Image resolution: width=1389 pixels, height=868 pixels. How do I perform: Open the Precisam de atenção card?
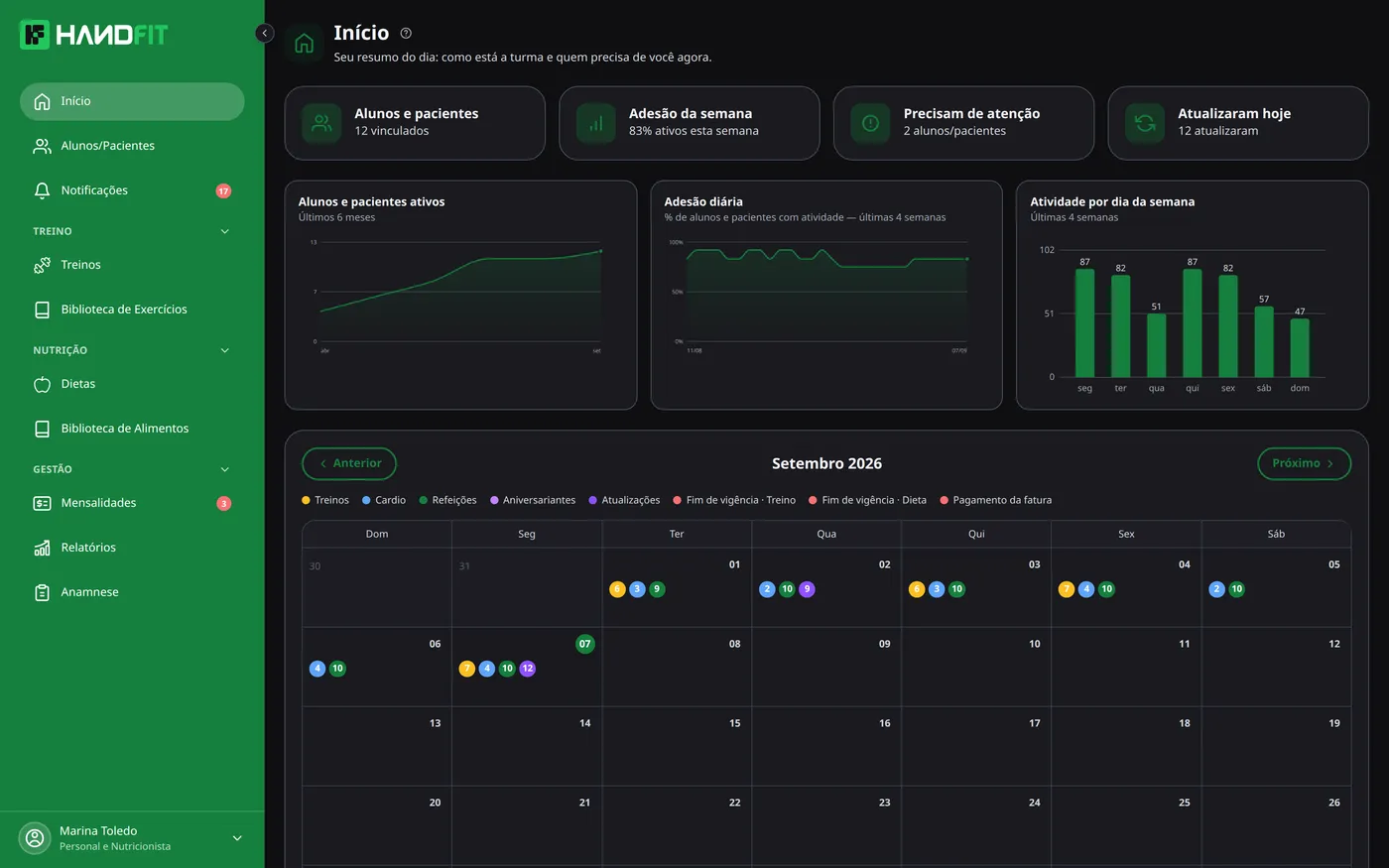pyautogui.click(x=963, y=123)
